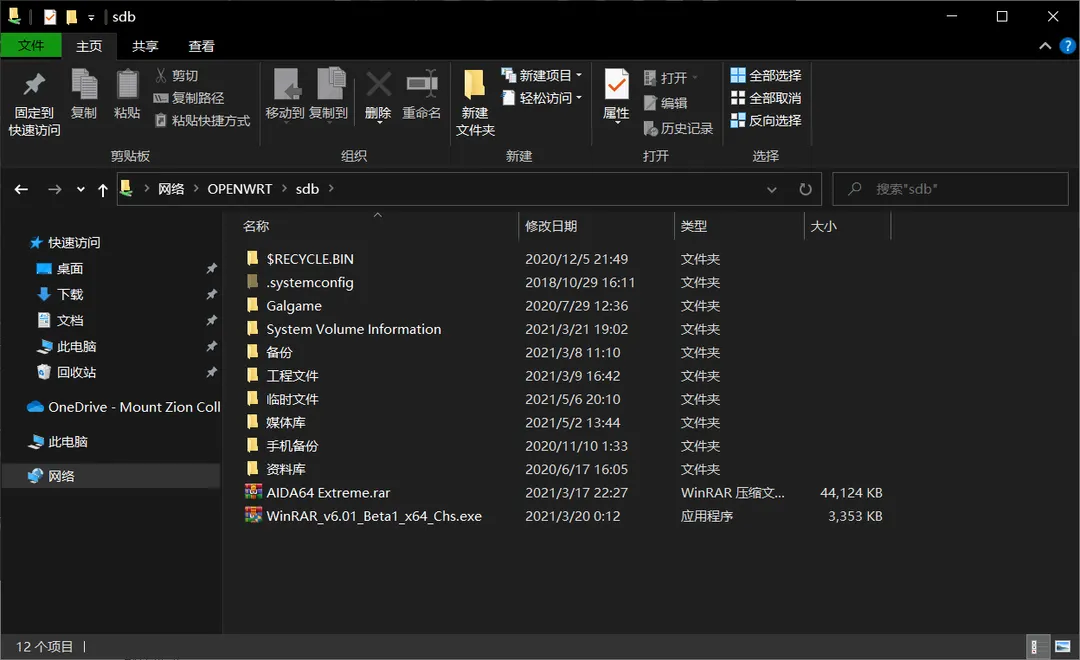Viewport: 1080px width, 660px height.
Task: Click Copy path (复制路径) in ribbon
Action: [x=189, y=98]
